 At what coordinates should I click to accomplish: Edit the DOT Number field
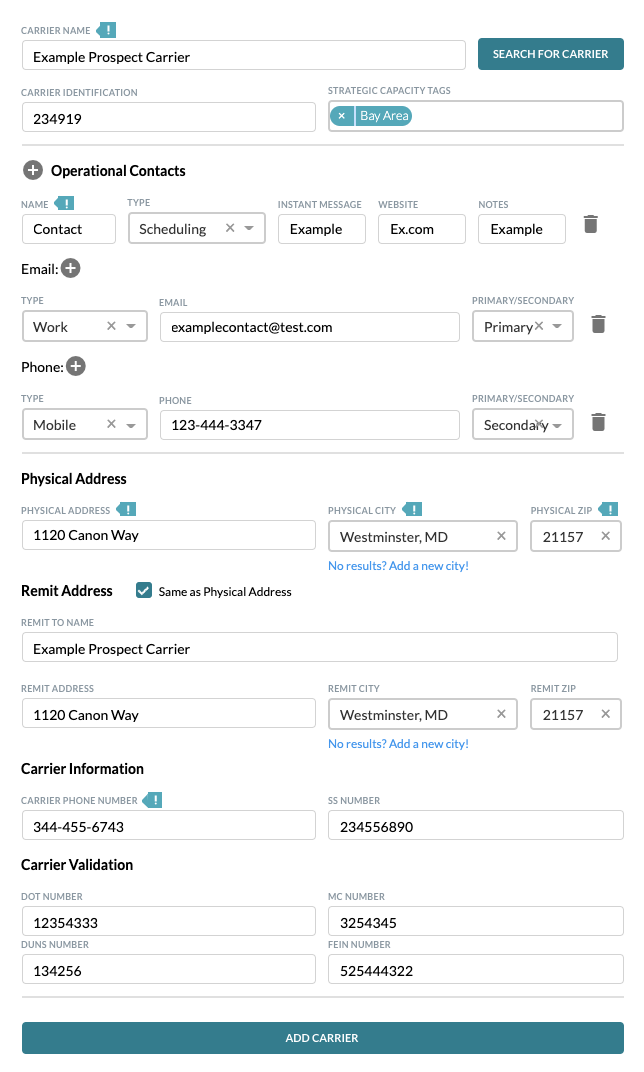click(x=168, y=922)
